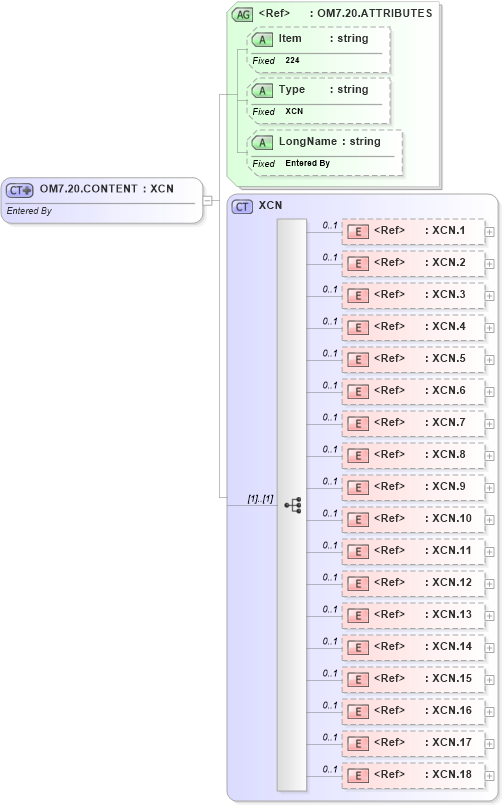Click the E icon of XCN.3
Image resolution: width=502 pixels, height=805 pixels.
tap(358, 296)
